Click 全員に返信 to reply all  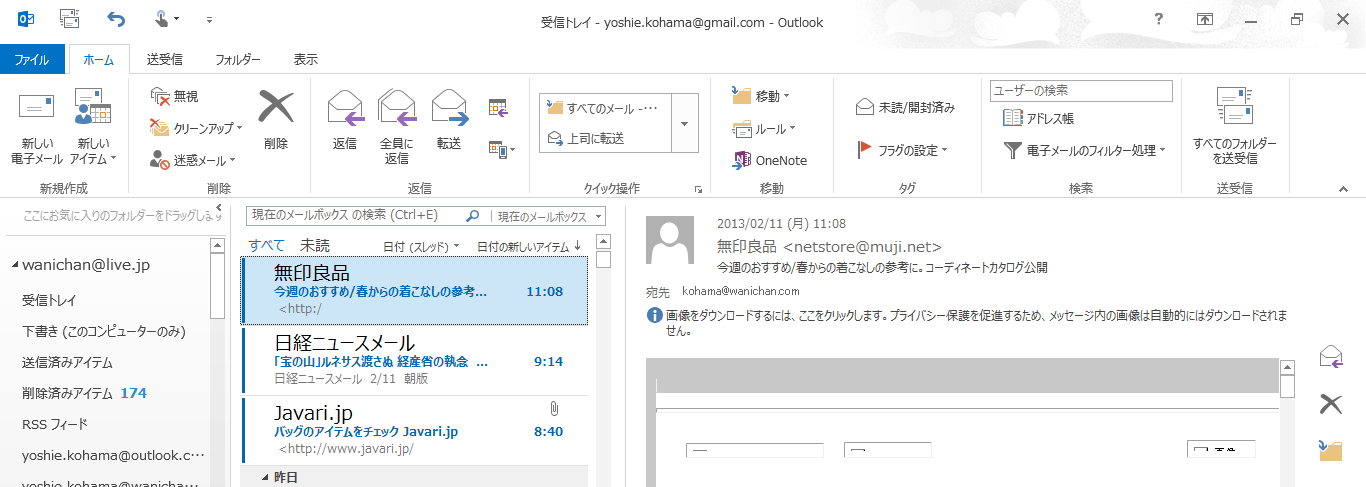[397, 126]
